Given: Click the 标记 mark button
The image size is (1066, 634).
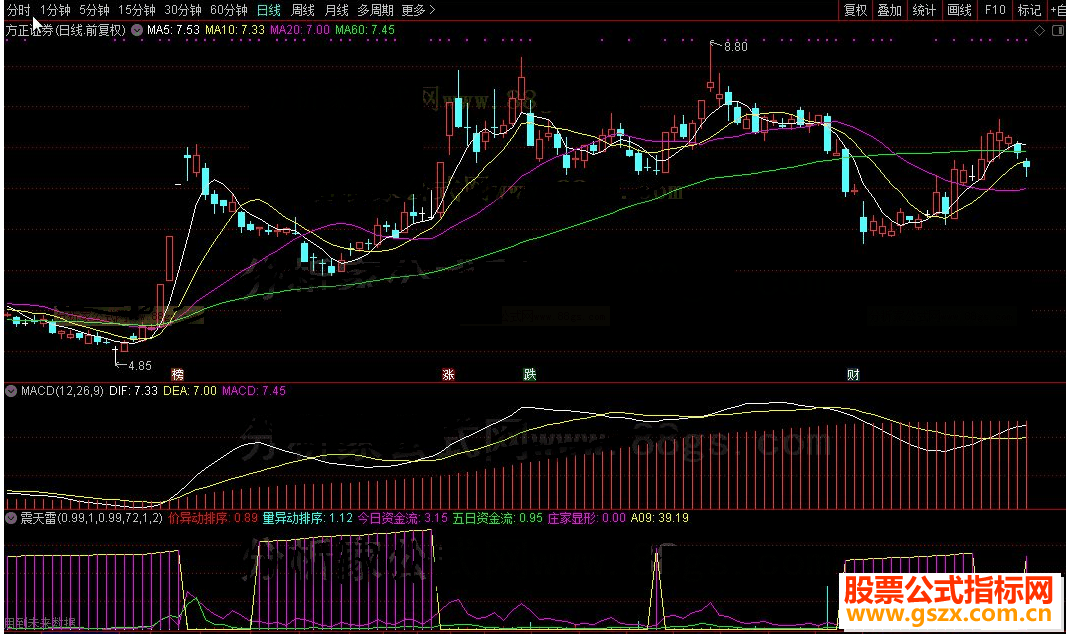Looking at the screenshot, I should [x=1029, y=10].
